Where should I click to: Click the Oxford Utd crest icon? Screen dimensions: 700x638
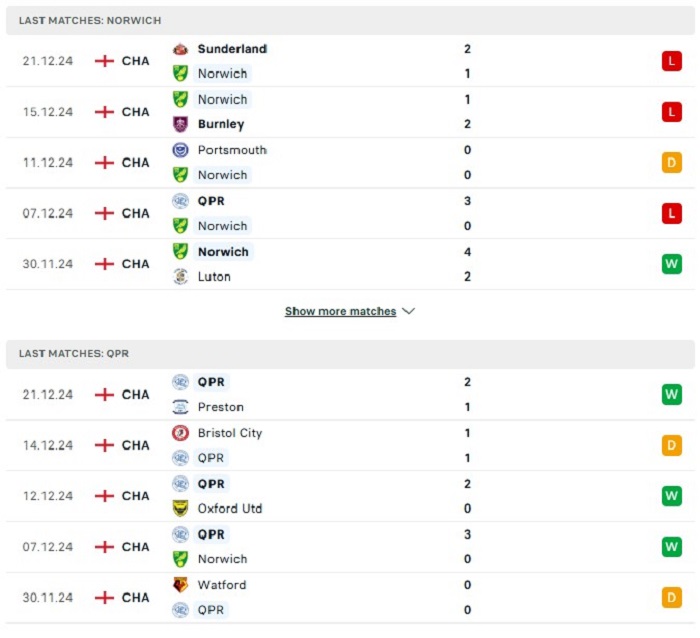[180, 509]
